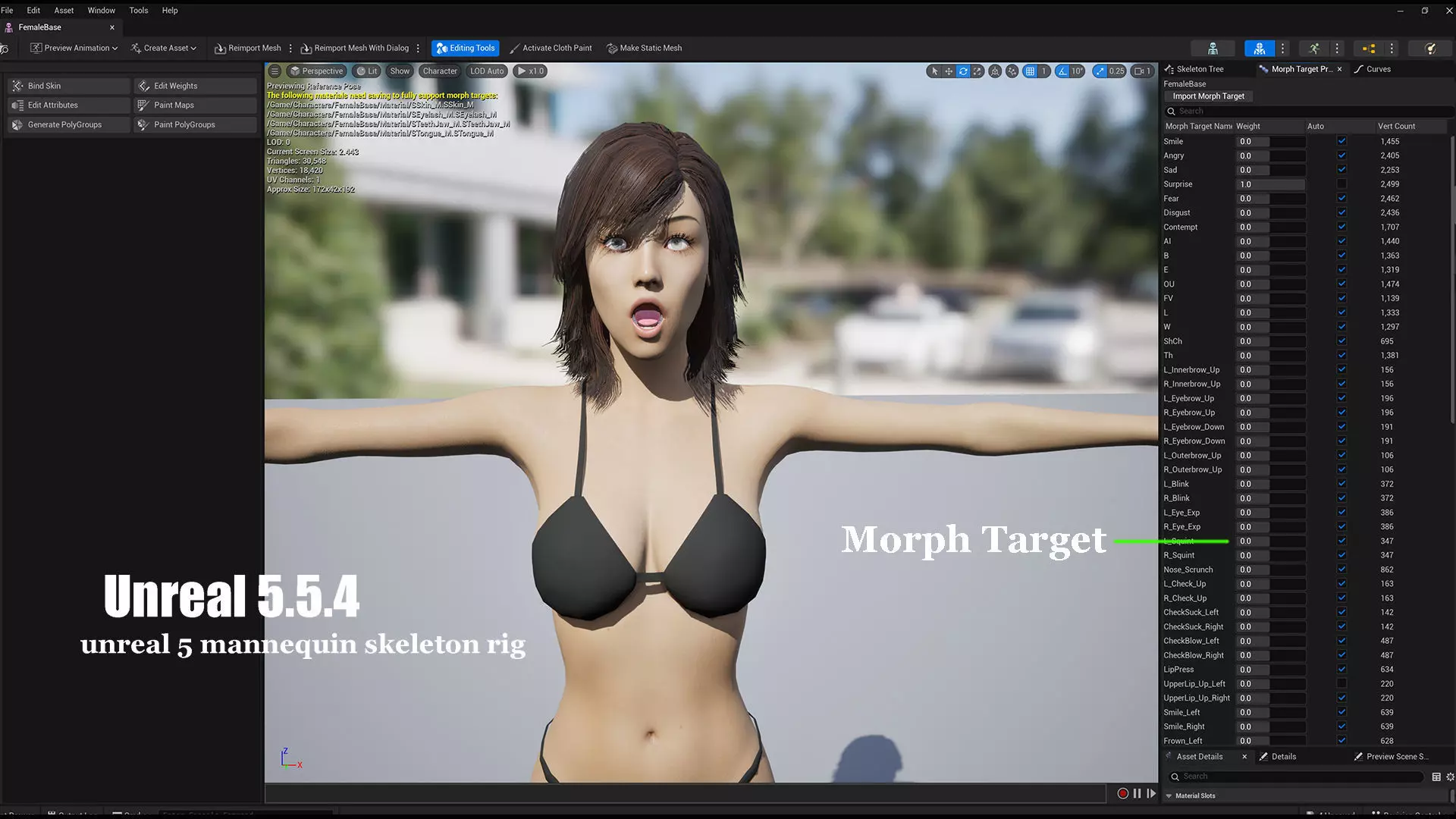Select the viewport select-mode arrow icon
The width and height of the screenshot is (1456, 819).
coord(934,71)
